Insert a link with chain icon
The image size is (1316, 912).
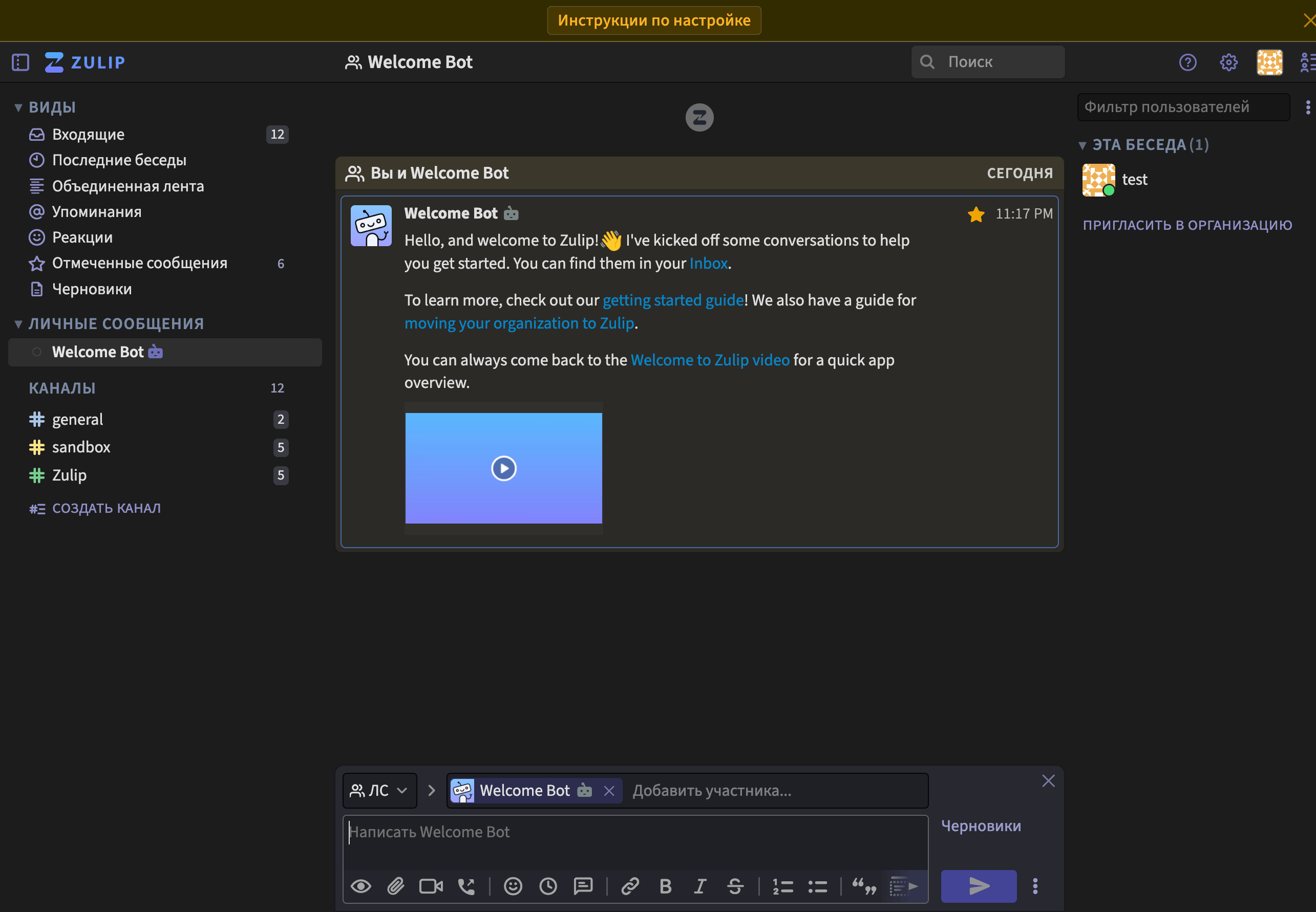pyautogui.click(x=630, y=886)
